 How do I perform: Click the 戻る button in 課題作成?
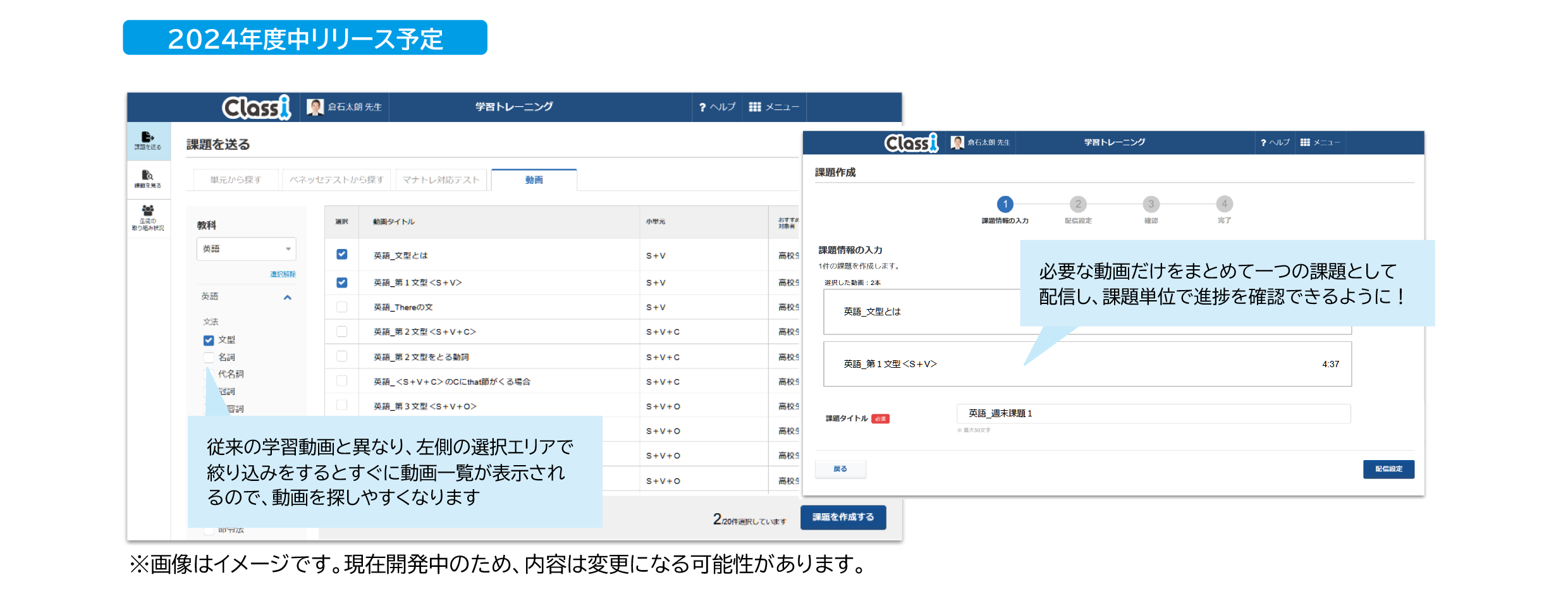(840, 469)
